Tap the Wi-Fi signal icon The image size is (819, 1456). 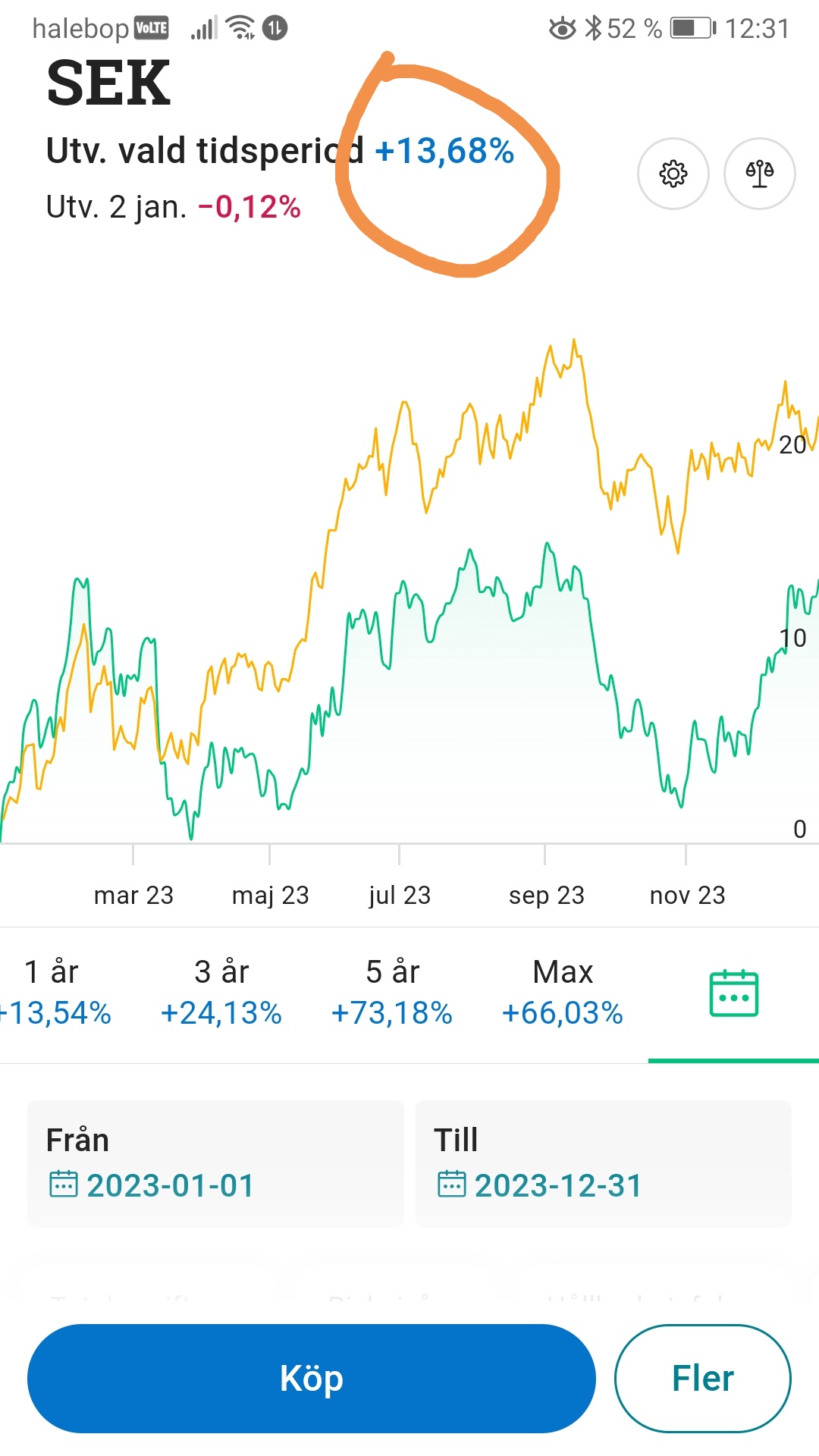coord(241,28)
